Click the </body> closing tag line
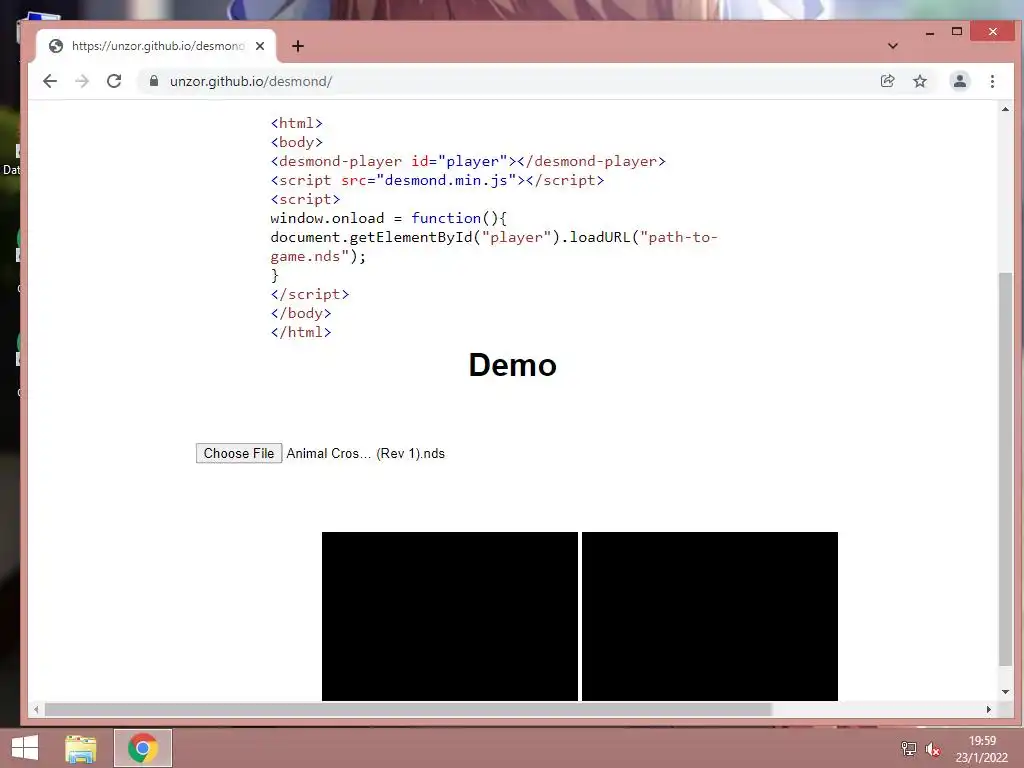The height and width of the screenshot is (768, 1024). (301, 313)
